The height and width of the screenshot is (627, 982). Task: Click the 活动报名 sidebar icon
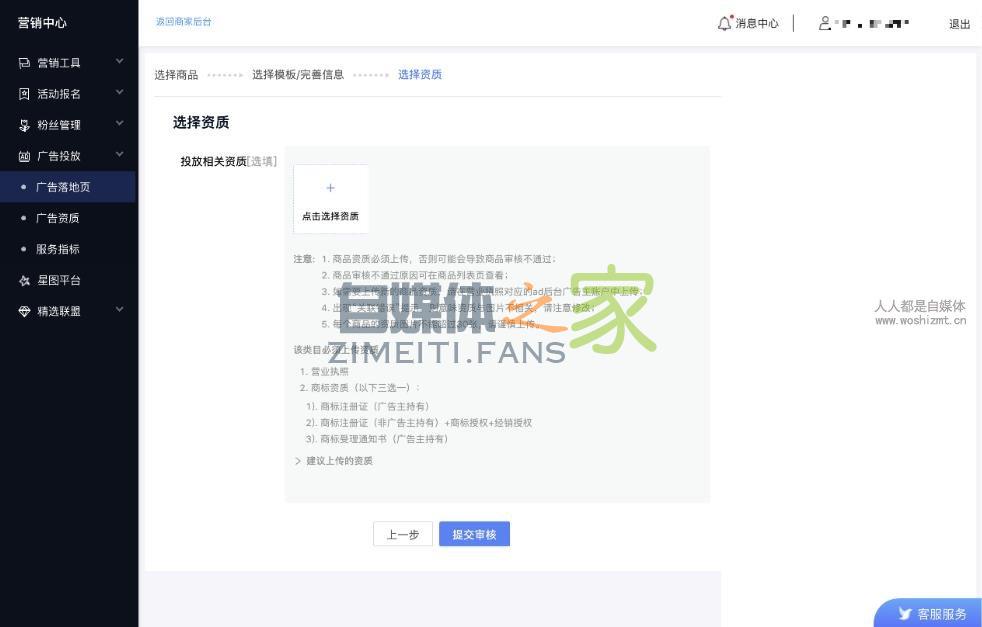pyautogui.click(x=24, y=94)
